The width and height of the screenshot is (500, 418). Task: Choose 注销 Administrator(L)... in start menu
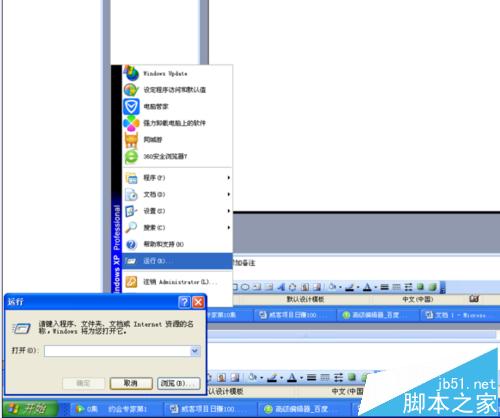click(177, 282)
